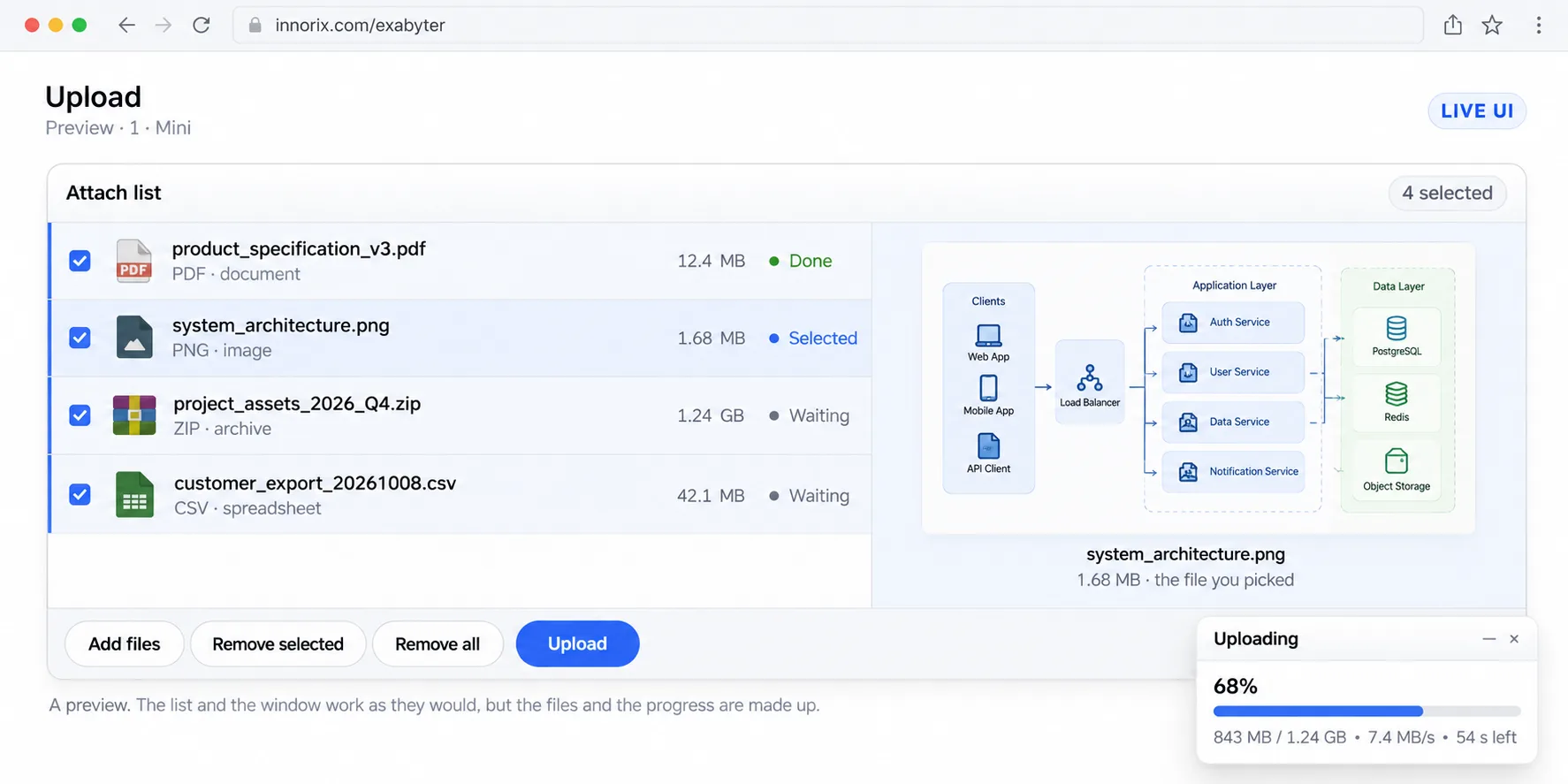Select the file name project_assets_2026_Q4.zip
1568x784 pixels.
tap(297, 404)
